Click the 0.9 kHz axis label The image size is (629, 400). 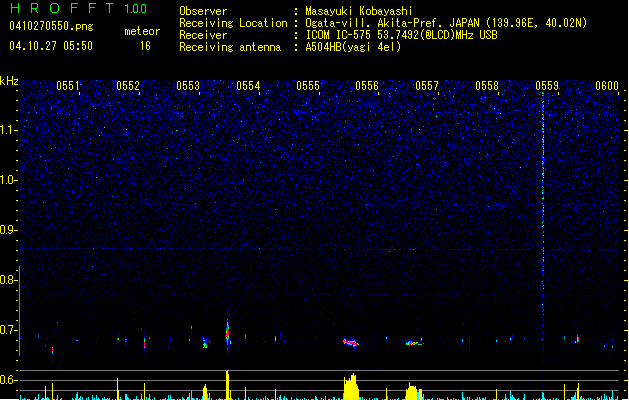[9, 230]
